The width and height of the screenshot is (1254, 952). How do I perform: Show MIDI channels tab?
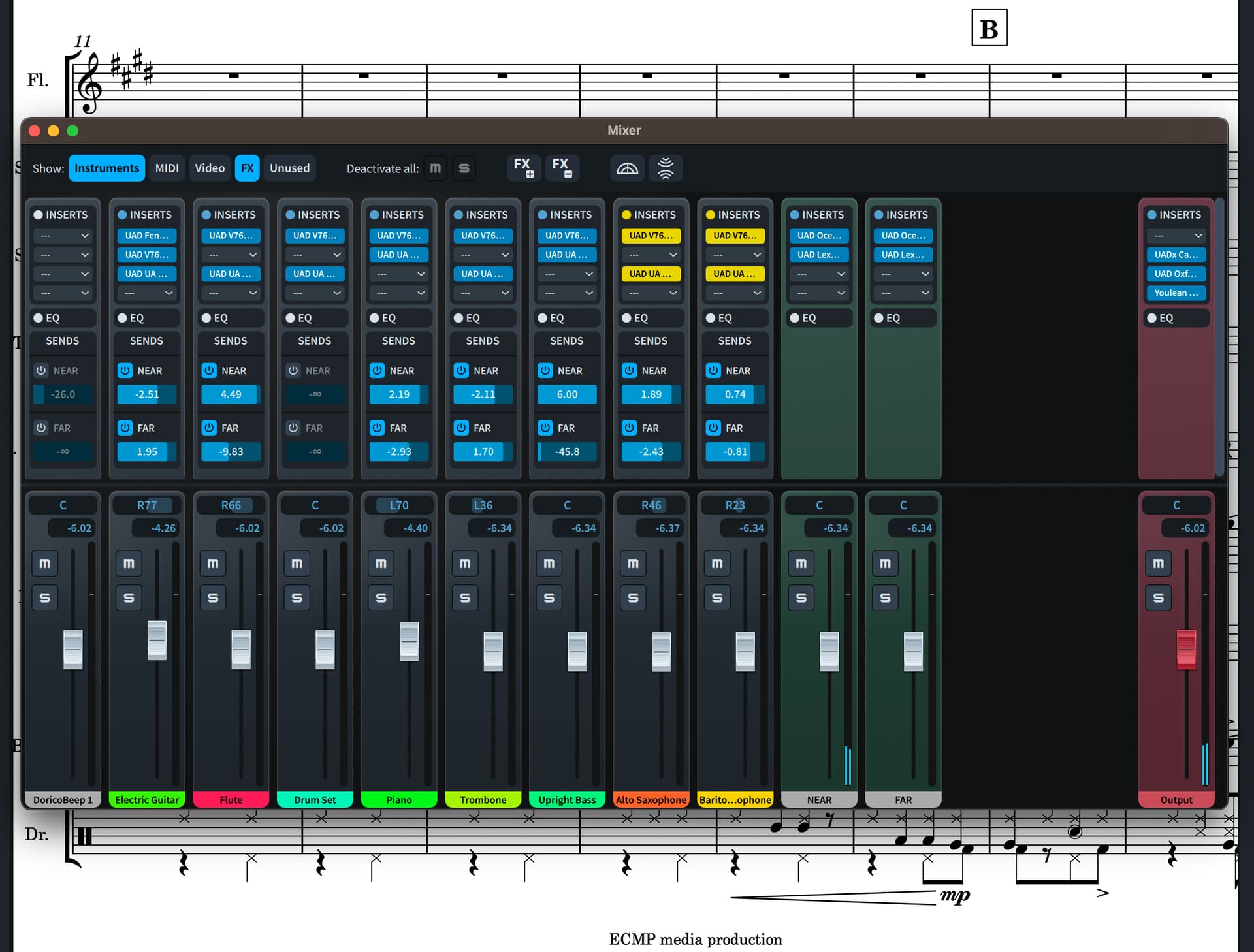coord(167,168)
